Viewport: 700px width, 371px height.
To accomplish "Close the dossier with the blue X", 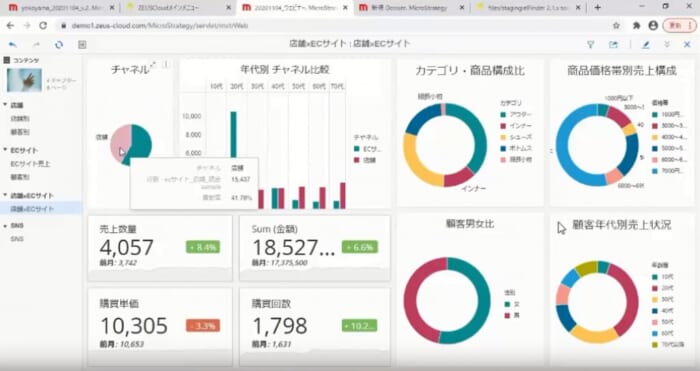I will [687, 44].
